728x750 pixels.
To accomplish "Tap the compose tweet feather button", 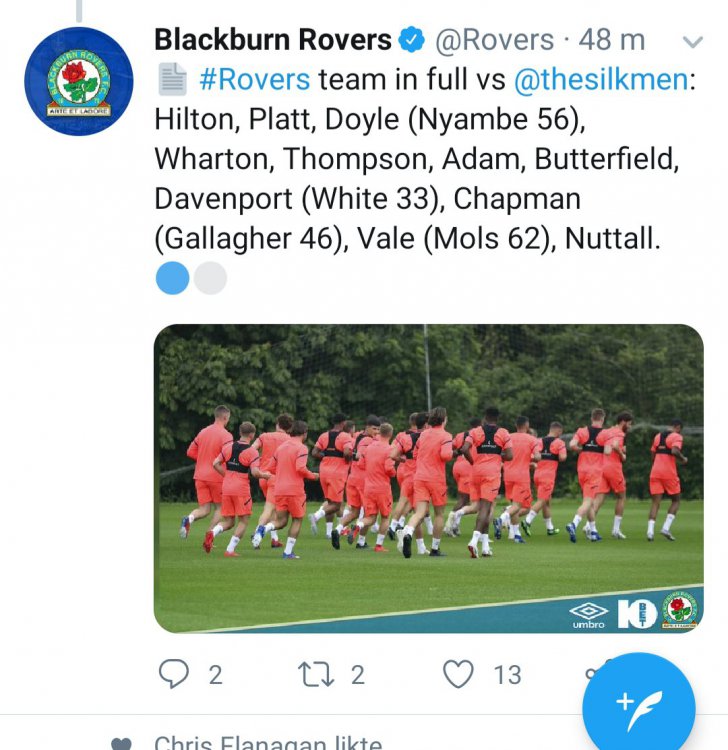I will point(639,707).
